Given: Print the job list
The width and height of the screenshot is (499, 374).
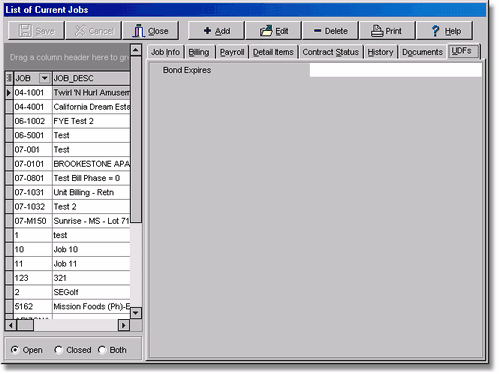Looking at the screenshot, I should [x=387, y=31].
